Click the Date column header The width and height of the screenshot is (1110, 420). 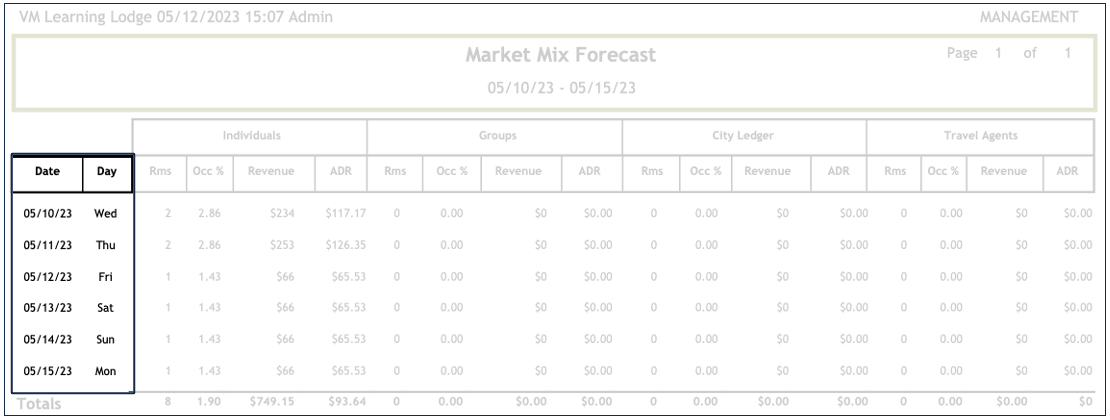46,171
